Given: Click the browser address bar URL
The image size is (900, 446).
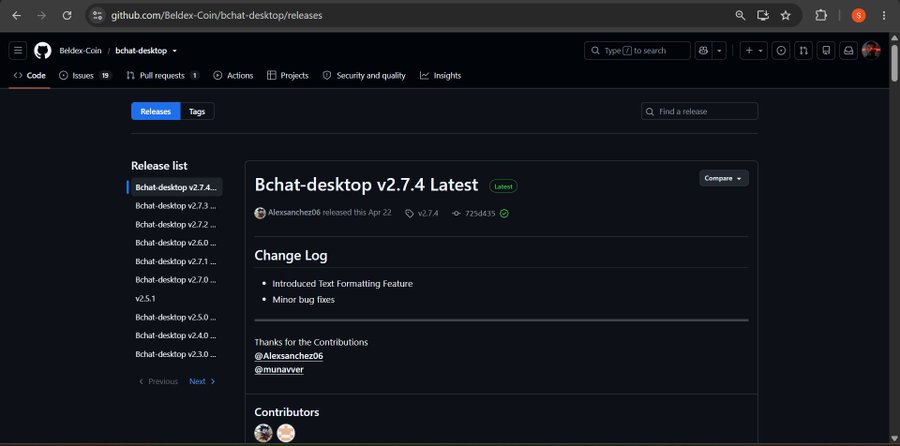Looking at the screenshot, I should coord(216,15).
